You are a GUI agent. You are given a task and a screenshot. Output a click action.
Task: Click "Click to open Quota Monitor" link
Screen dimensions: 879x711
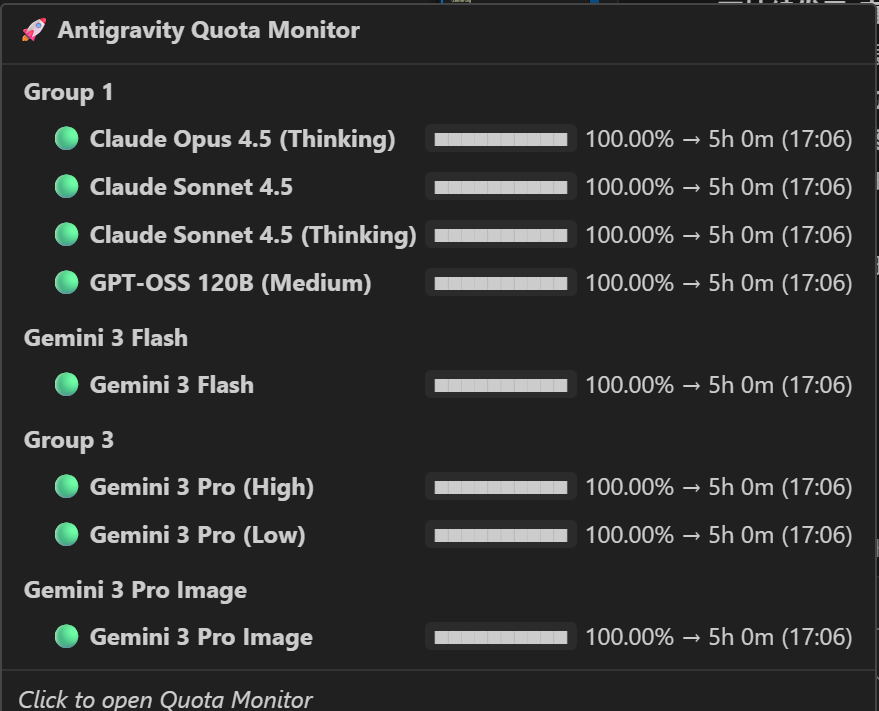pyautogui.click(x=165, y=699)
